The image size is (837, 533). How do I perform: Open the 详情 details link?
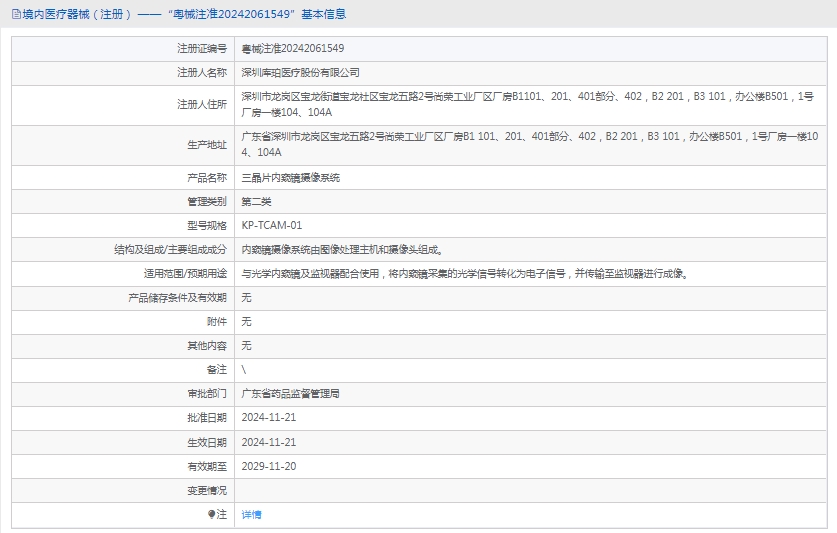pyautogui.click(x=251, y=514)
